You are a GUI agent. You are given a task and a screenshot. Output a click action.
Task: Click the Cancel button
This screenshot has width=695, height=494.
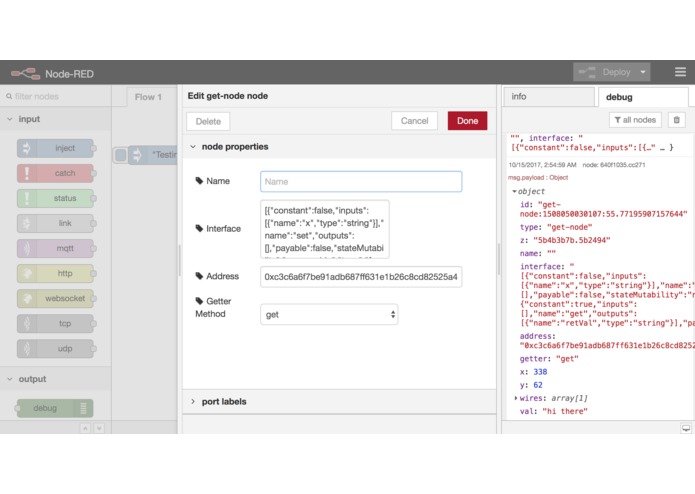pos(414,121)
